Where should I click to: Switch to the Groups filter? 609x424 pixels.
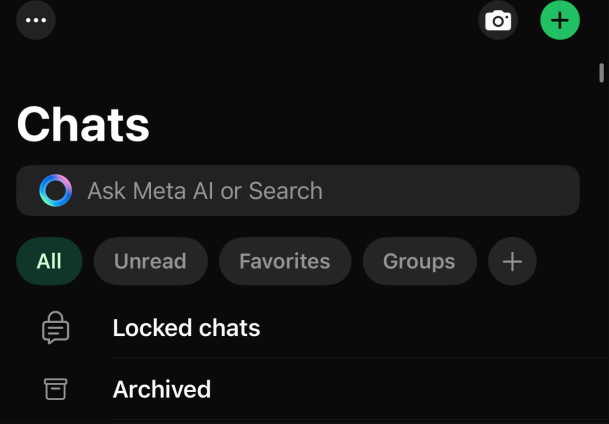[419, 262]
